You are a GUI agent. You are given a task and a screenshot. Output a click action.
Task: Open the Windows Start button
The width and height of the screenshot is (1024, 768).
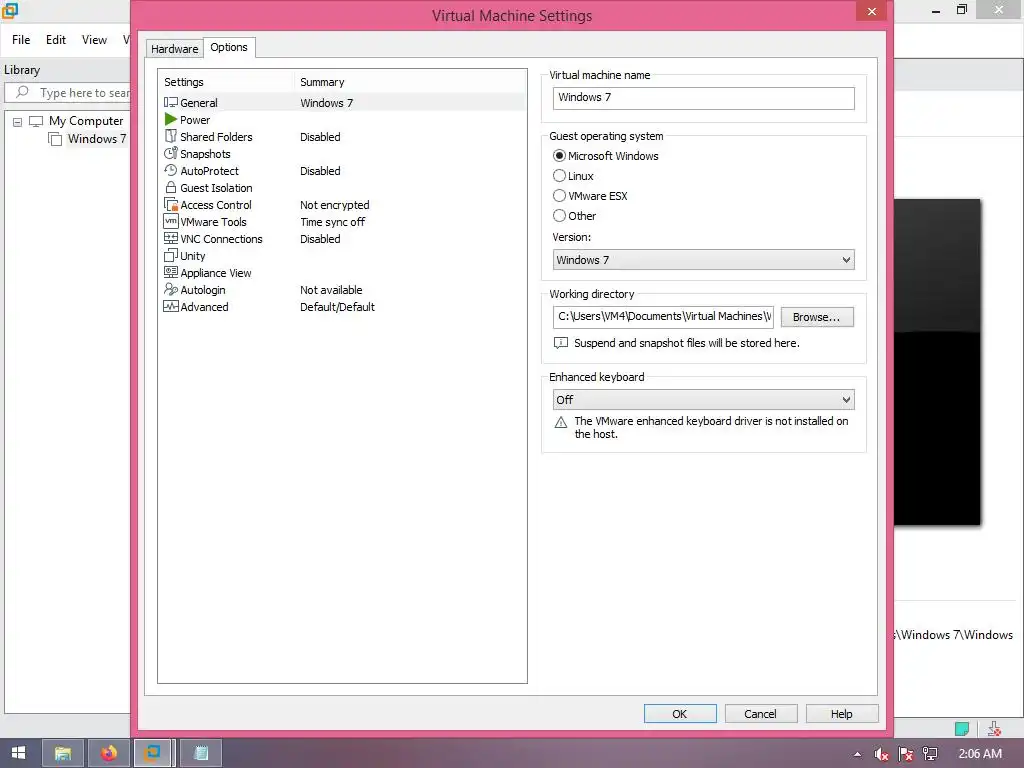tap(18, 753)
